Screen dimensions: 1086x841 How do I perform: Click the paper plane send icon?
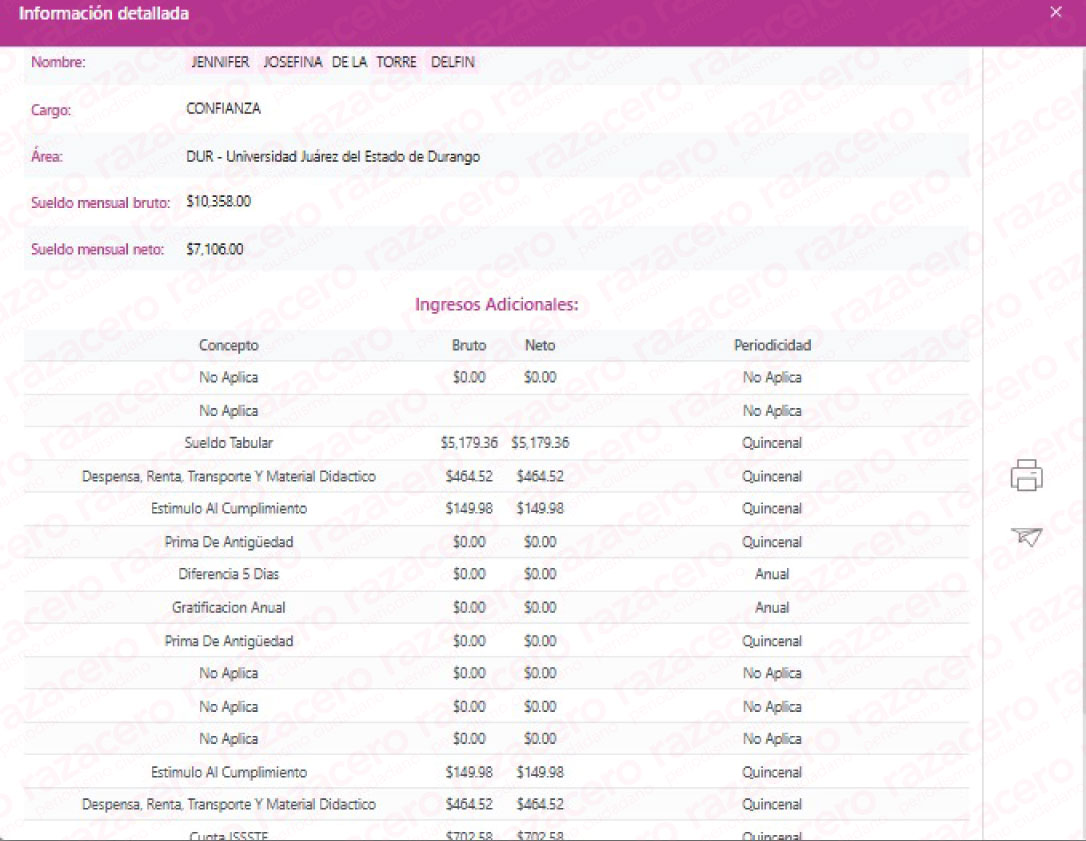tap(1027, 537)
